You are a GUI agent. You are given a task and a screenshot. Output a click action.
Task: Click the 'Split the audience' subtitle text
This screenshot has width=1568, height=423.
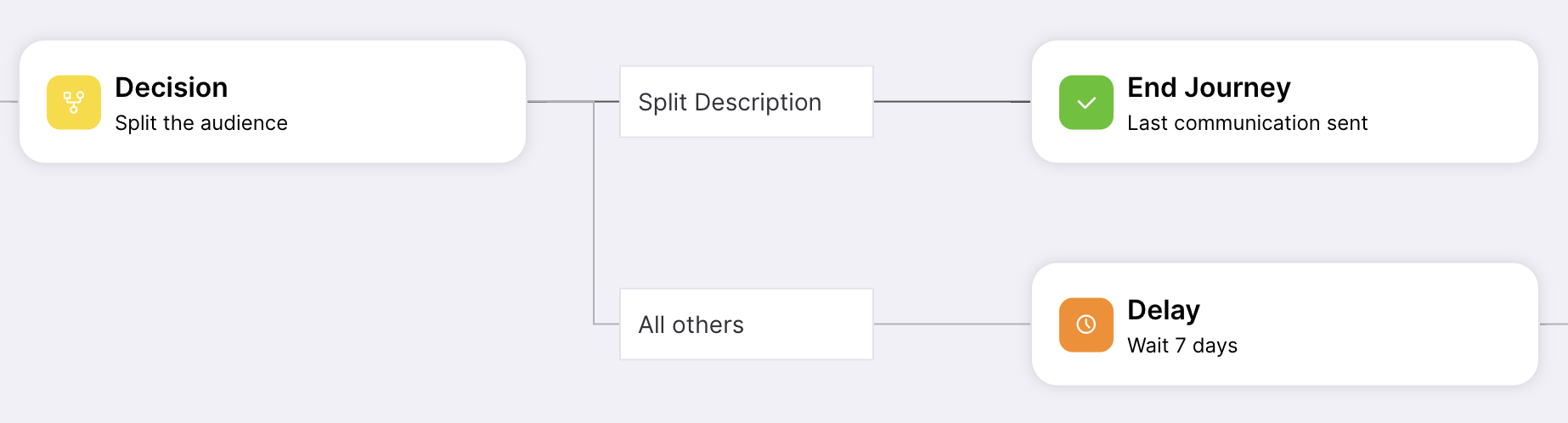pyautogui.click(x=201, y=123)
